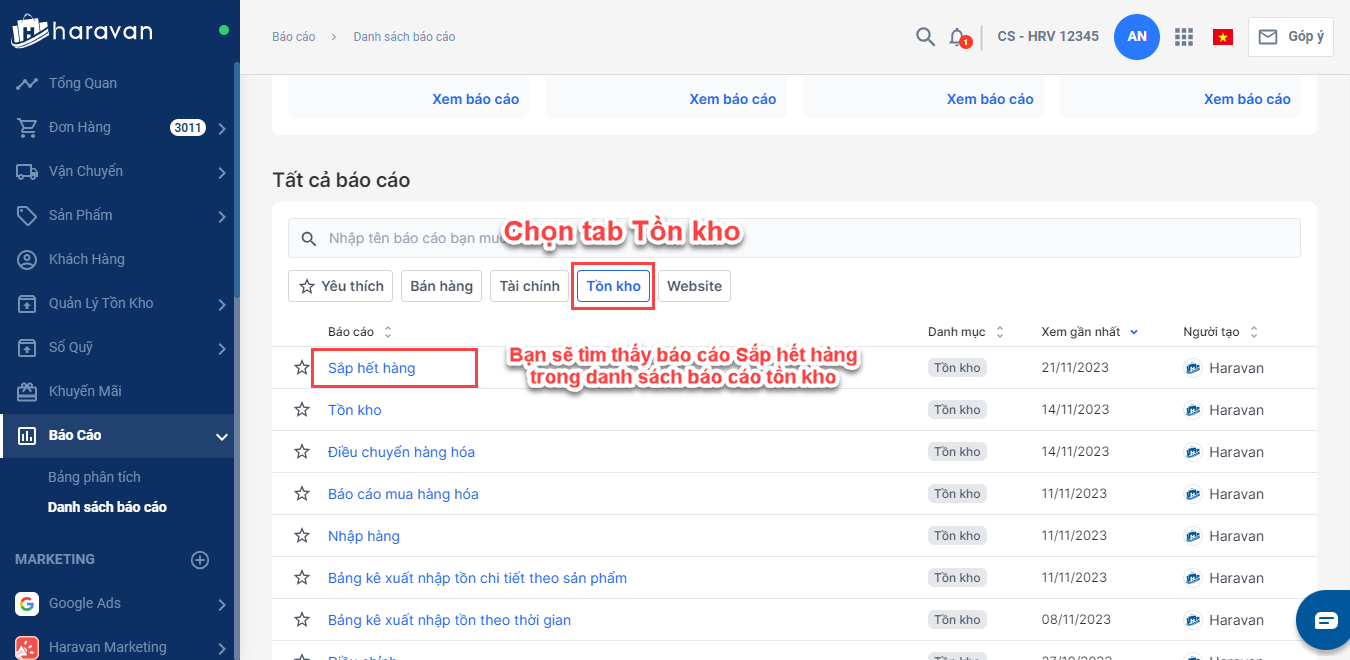1350x660 pixels.
Task: Open the Tổng Quan dashboard icon
Action: point(27,83)
